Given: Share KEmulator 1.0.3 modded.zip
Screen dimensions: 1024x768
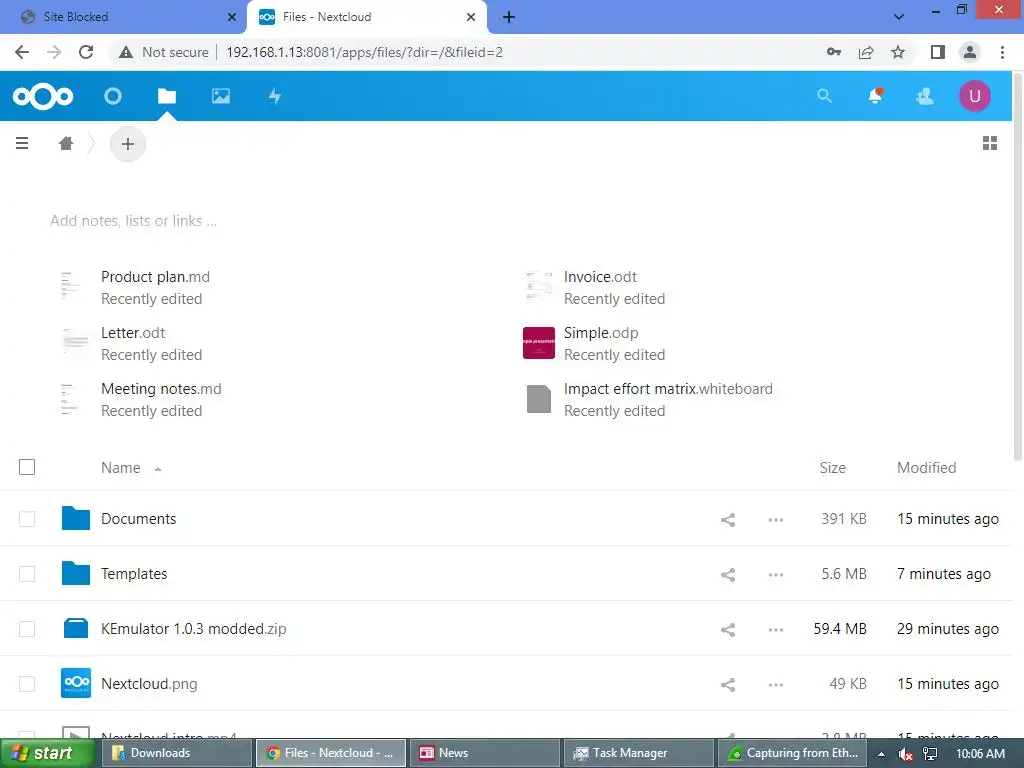Looking at the screenshot, I should [728, 630].
